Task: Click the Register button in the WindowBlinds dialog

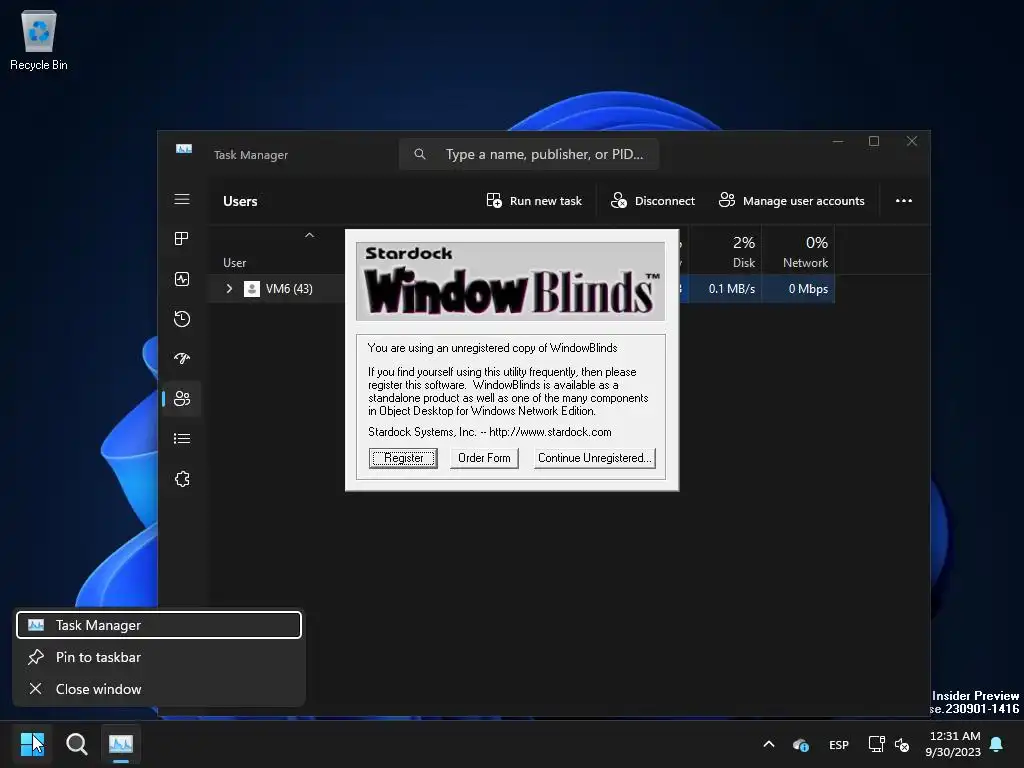Action: pos(403,458)
